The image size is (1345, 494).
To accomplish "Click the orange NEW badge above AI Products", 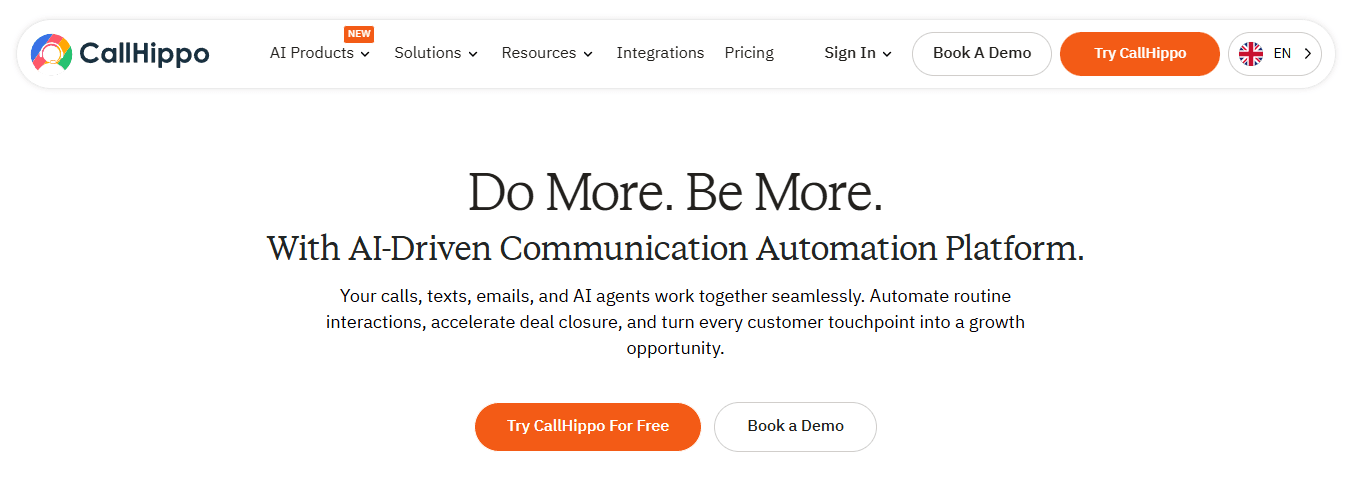I will pyautogui.click(x=359, y=34).
